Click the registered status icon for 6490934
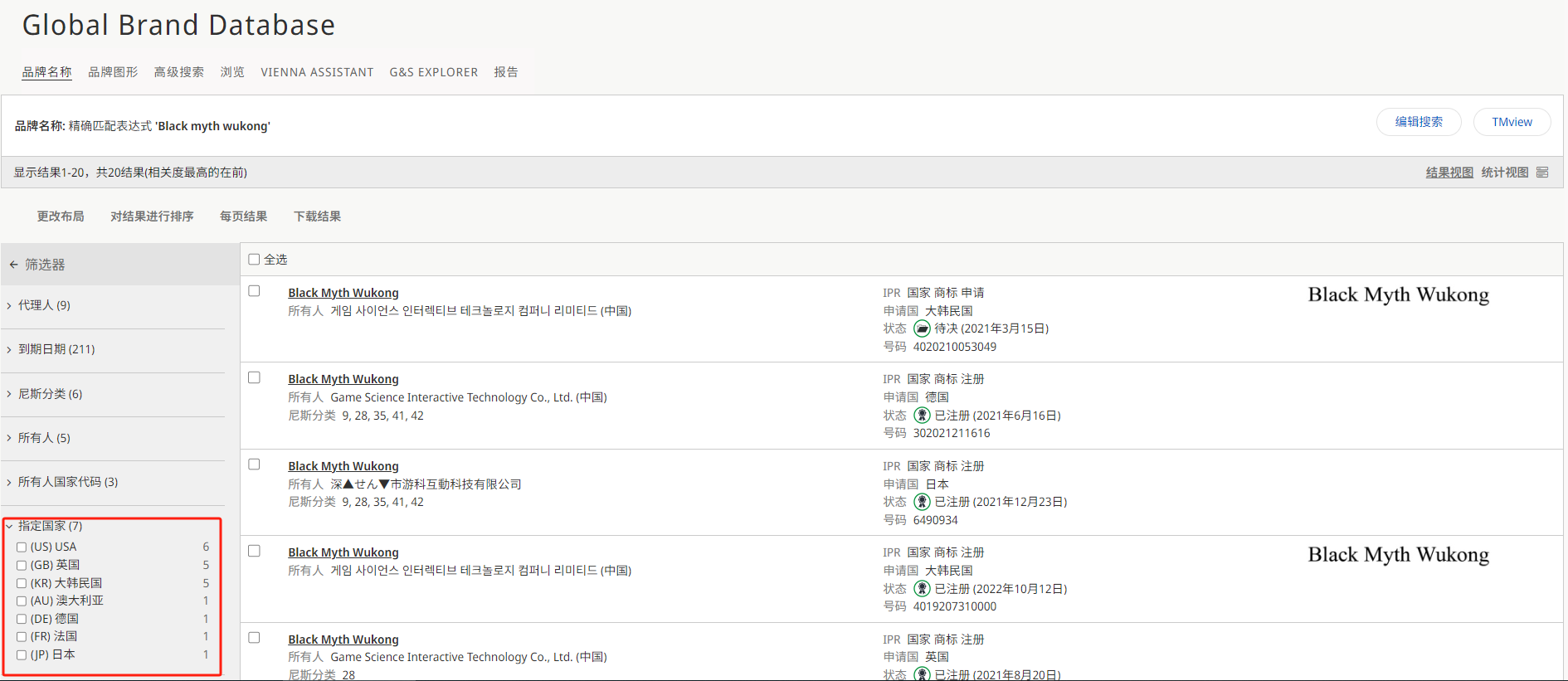This screenshot has height=681, width=1568. (x=922, y=502)
